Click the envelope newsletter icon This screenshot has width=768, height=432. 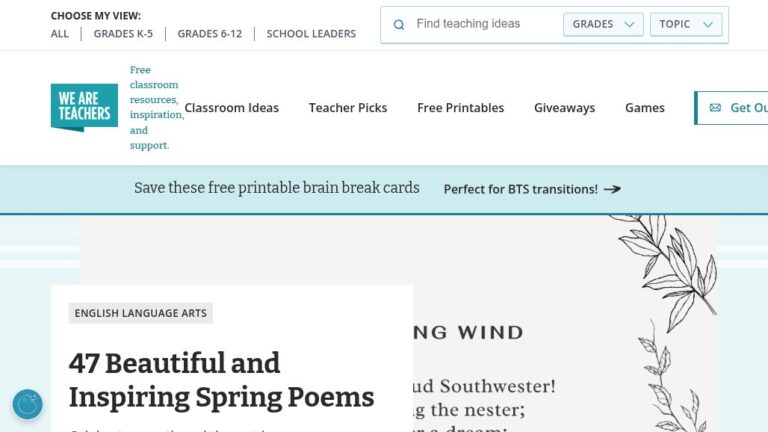tap(715, 108)
